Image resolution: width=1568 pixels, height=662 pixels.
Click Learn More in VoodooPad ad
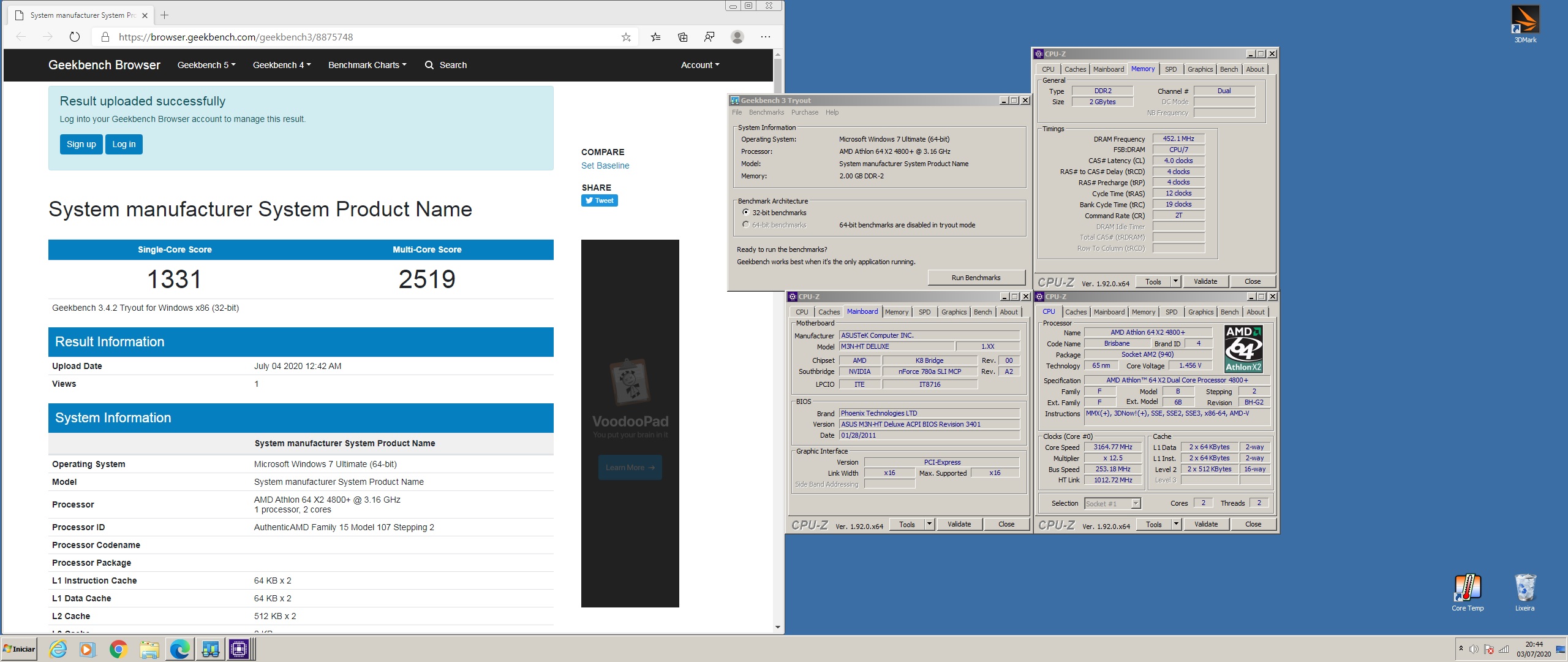pos(630,467)
